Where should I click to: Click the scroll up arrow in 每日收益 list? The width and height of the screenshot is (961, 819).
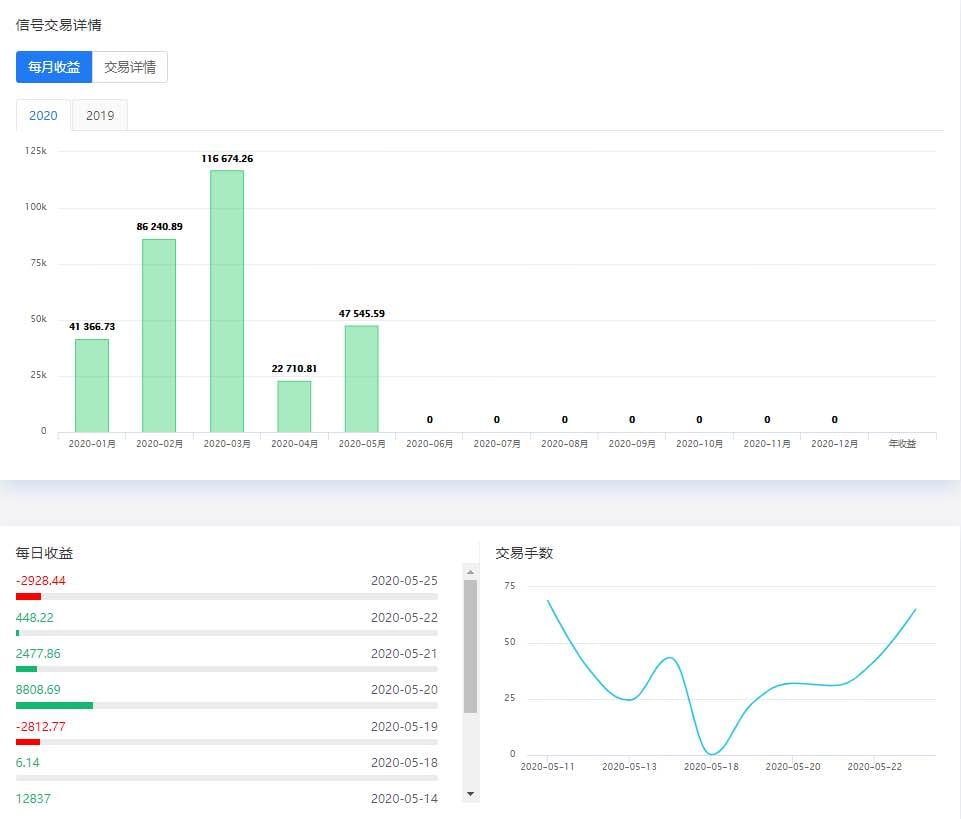(x=470, y=572)
